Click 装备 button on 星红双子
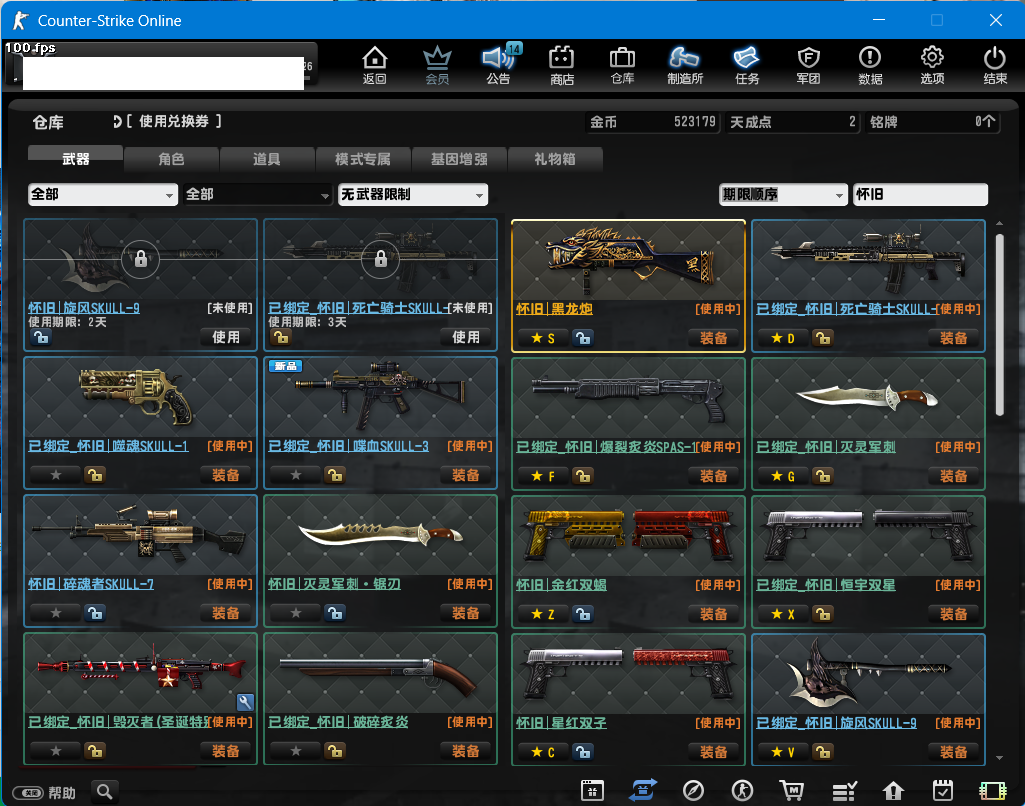 coord(713,752)
